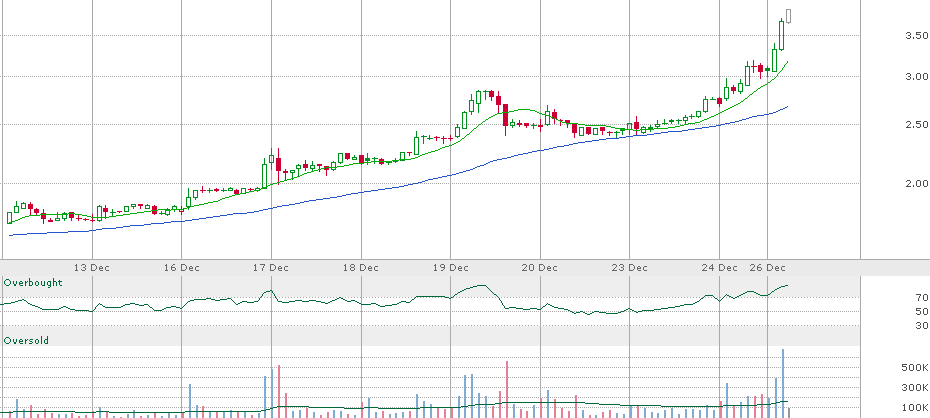
Task: Click the 2.00 price axis label
Action: coord(916,184)
